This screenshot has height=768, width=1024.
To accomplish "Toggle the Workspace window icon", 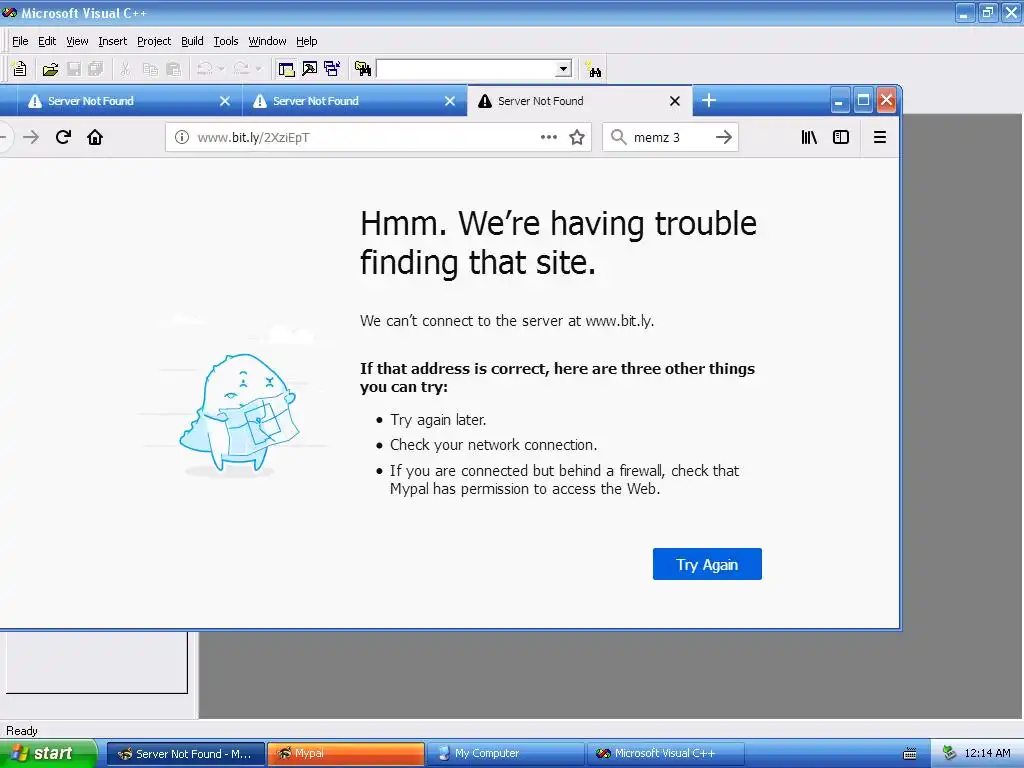I will pos(286,69).
